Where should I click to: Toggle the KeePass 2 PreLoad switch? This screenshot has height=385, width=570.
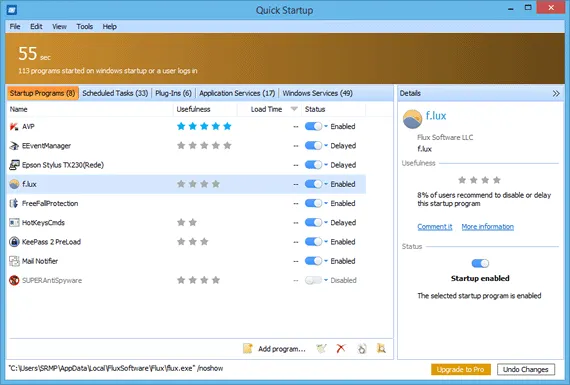click(x=313, y=242)
